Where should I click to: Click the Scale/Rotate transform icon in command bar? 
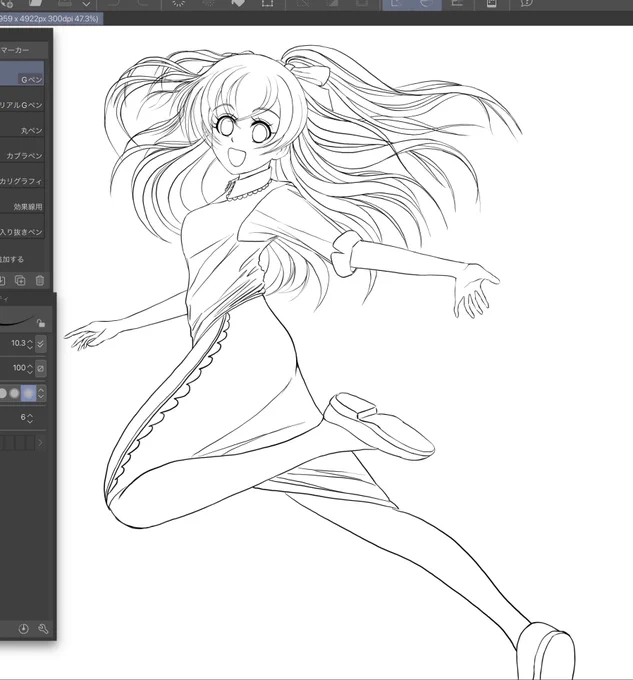267,3
